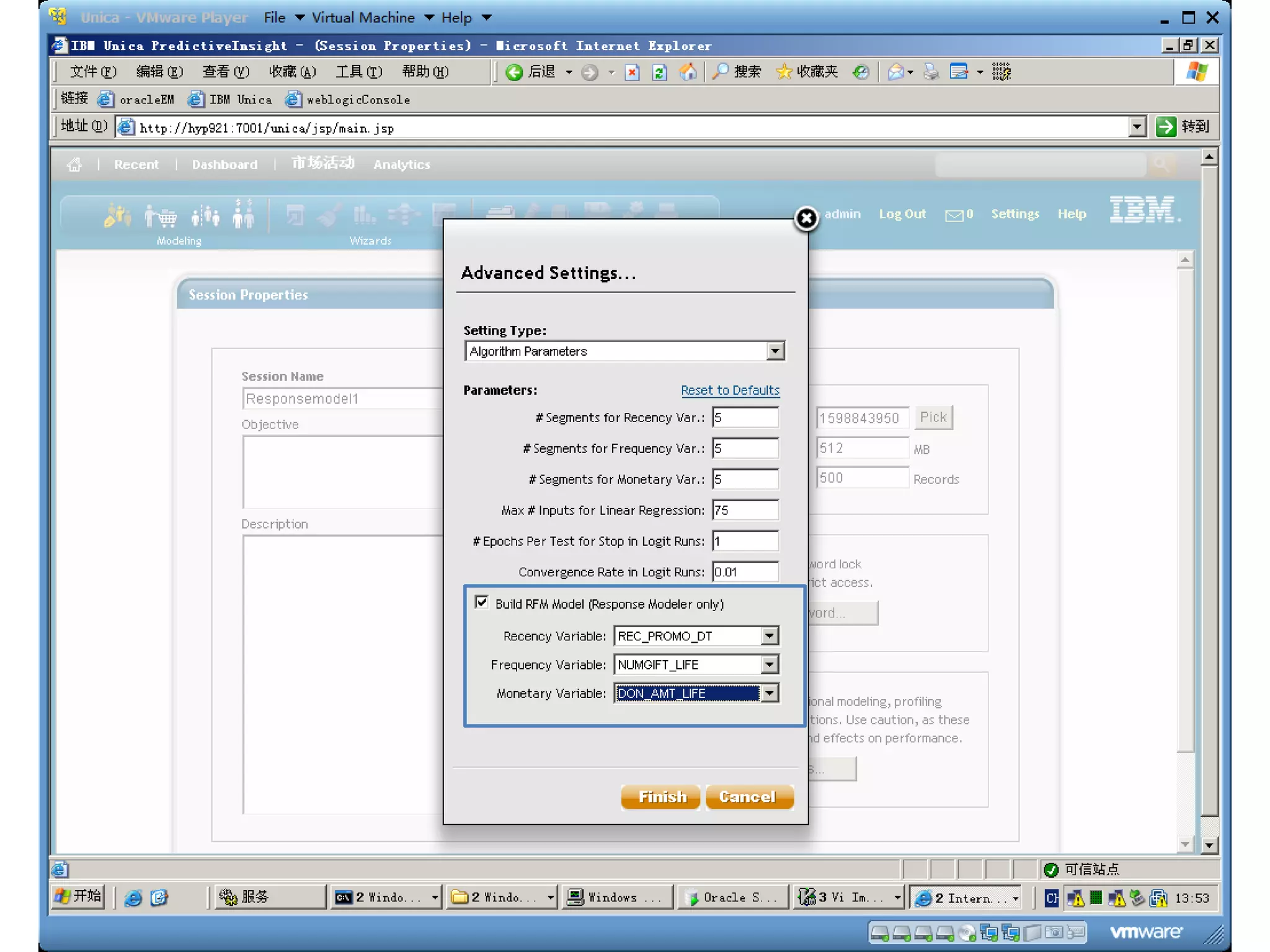Click the Favorites star icon
Screen dimensions: 1270x952
(x=784, y=73)
